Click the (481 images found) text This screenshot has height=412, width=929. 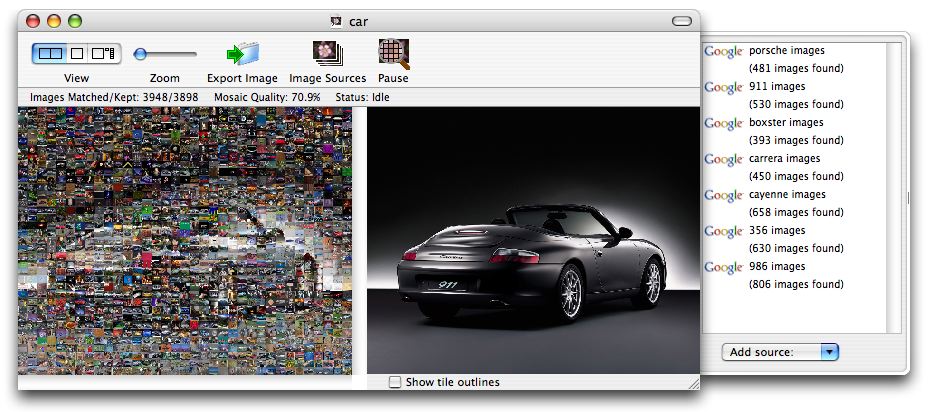click(x=796, y=68)
